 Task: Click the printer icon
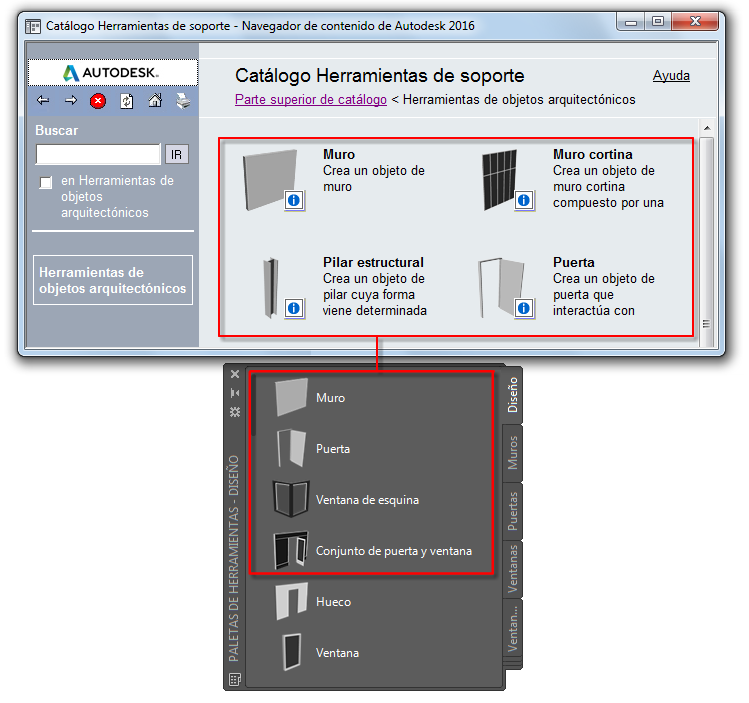click(183, 101)
